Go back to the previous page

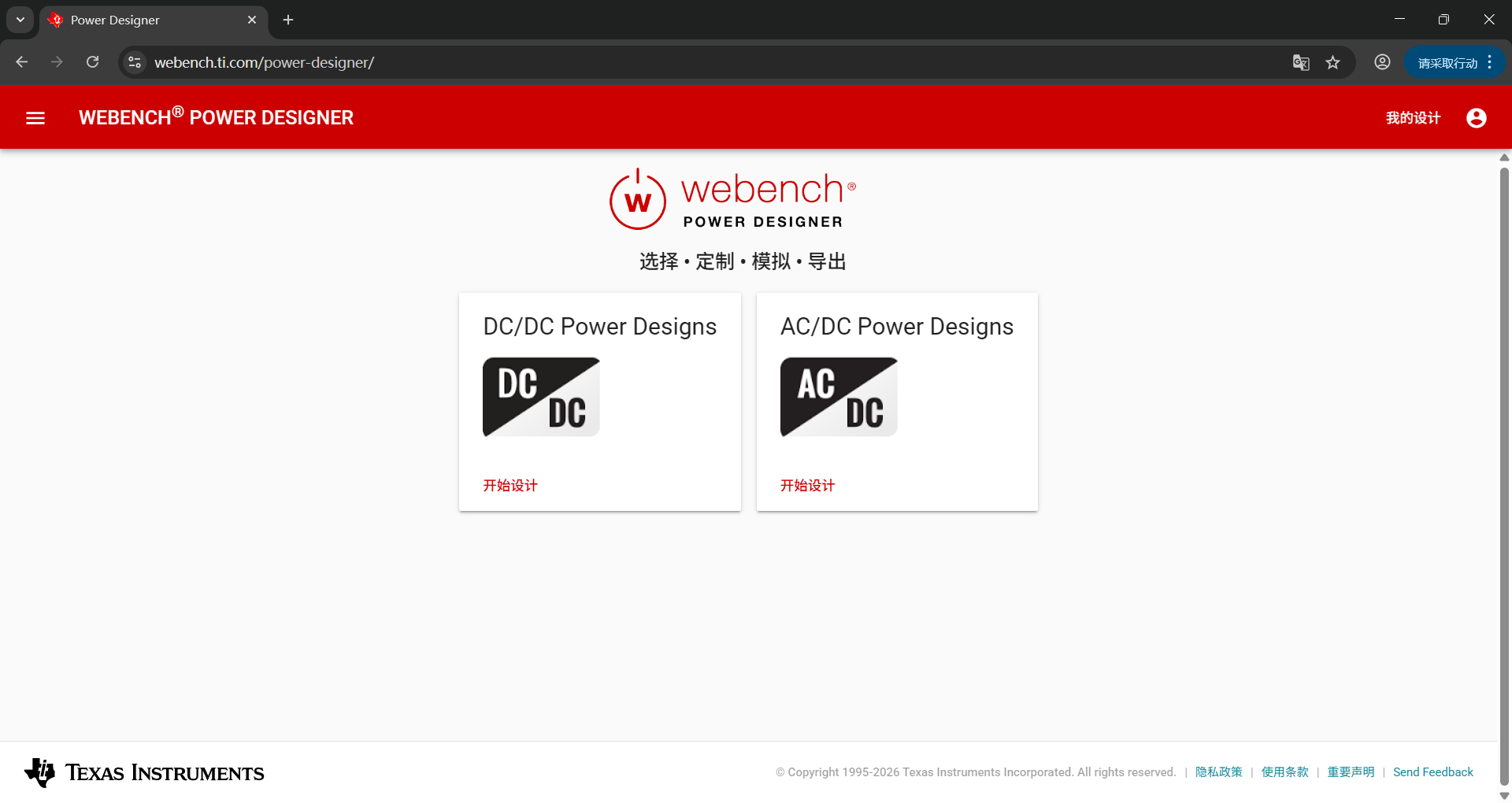[22, 62]
